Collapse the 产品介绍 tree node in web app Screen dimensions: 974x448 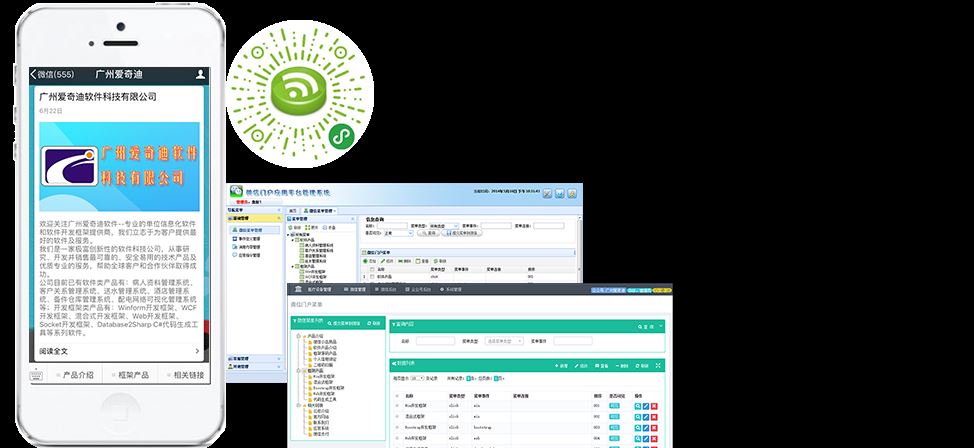(298, 336)
